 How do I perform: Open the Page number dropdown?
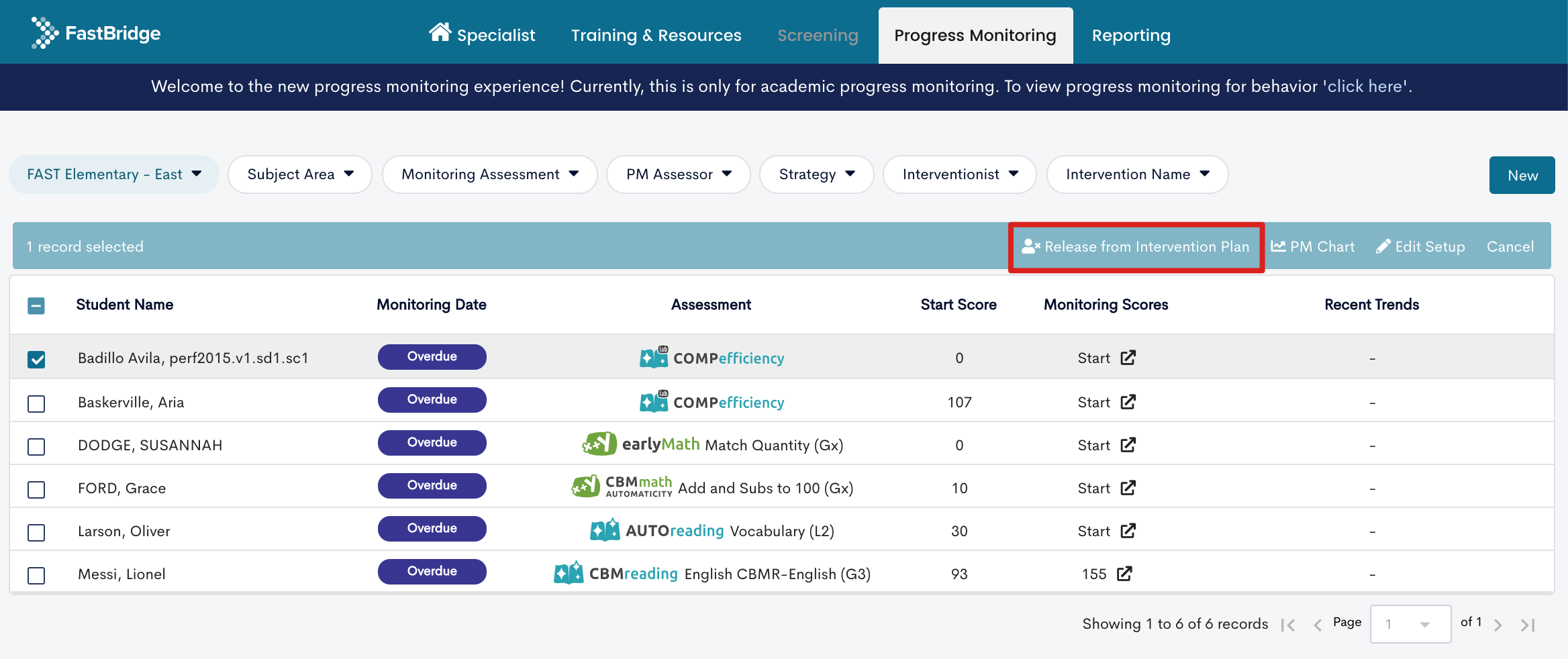(x=1410, y=624)
